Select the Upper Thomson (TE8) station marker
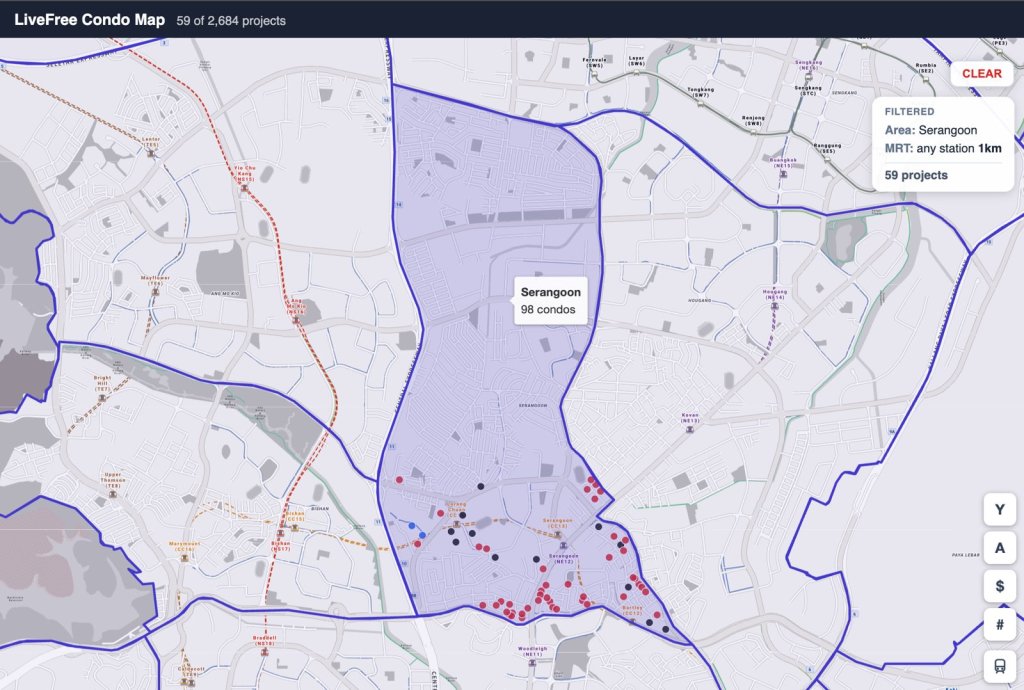 (113, 494)
